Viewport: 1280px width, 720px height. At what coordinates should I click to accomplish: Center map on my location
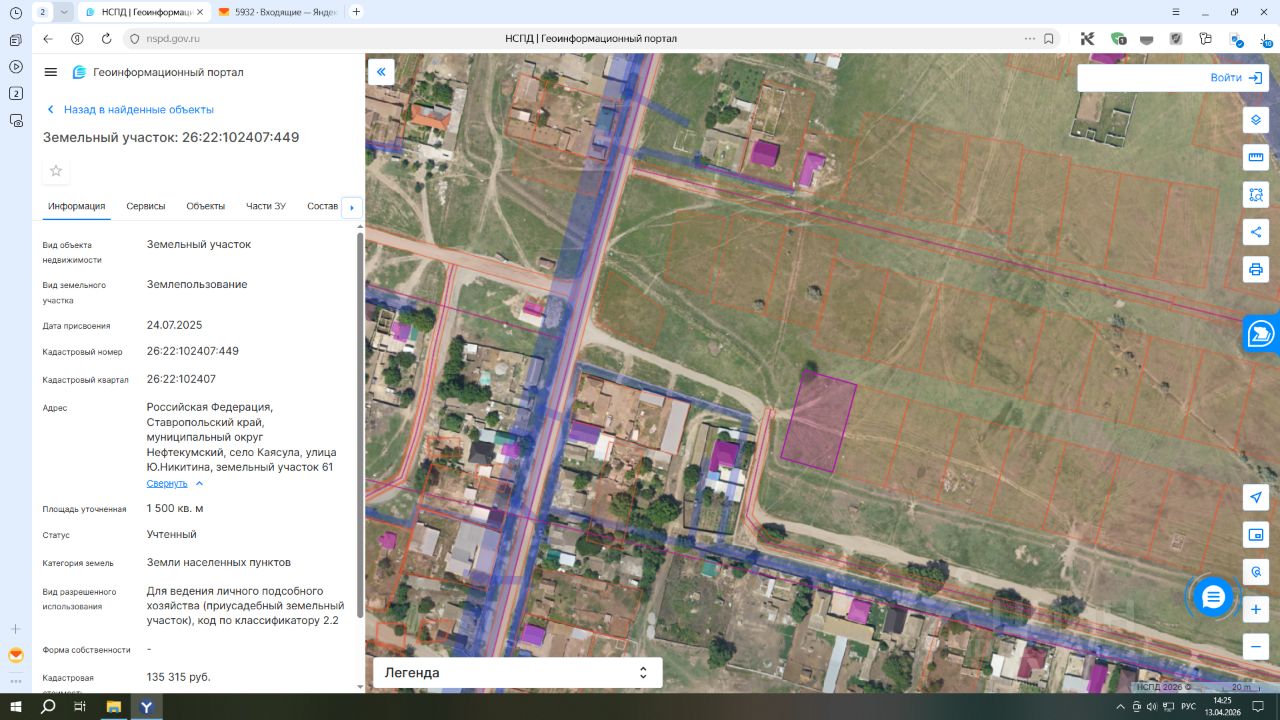coord(1256,498)
